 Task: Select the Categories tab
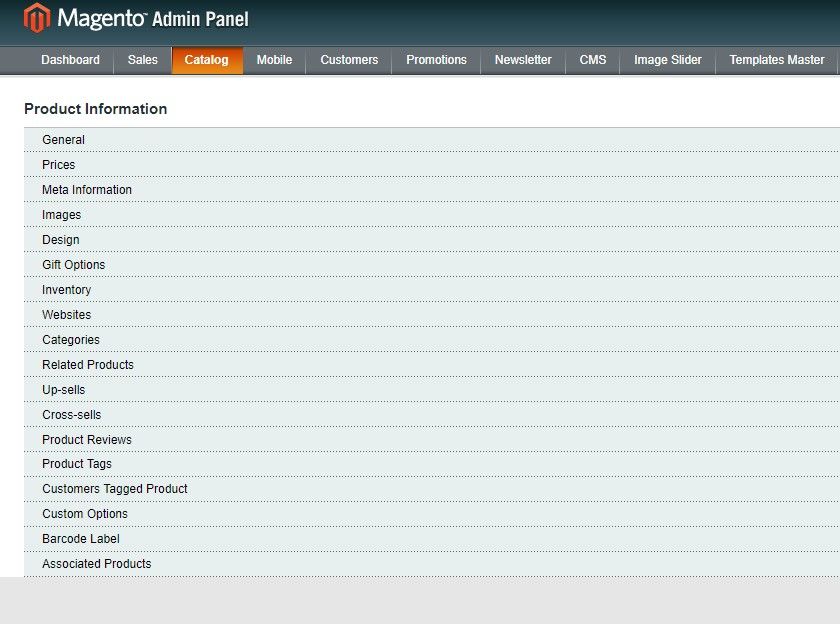70,340
